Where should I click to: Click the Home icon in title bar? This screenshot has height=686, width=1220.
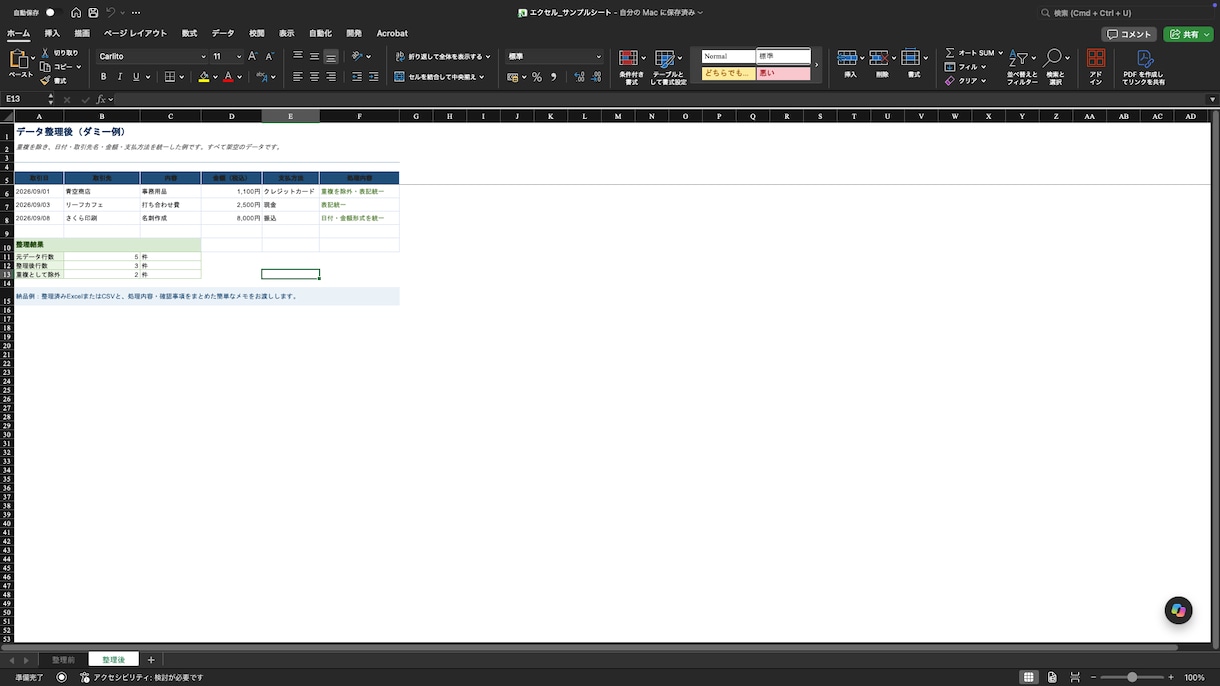[76, 13]
